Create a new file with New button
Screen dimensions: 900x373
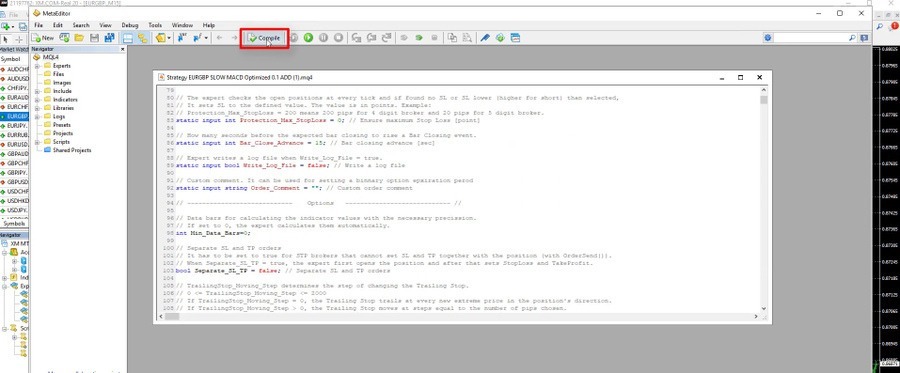tap(43, 38)
